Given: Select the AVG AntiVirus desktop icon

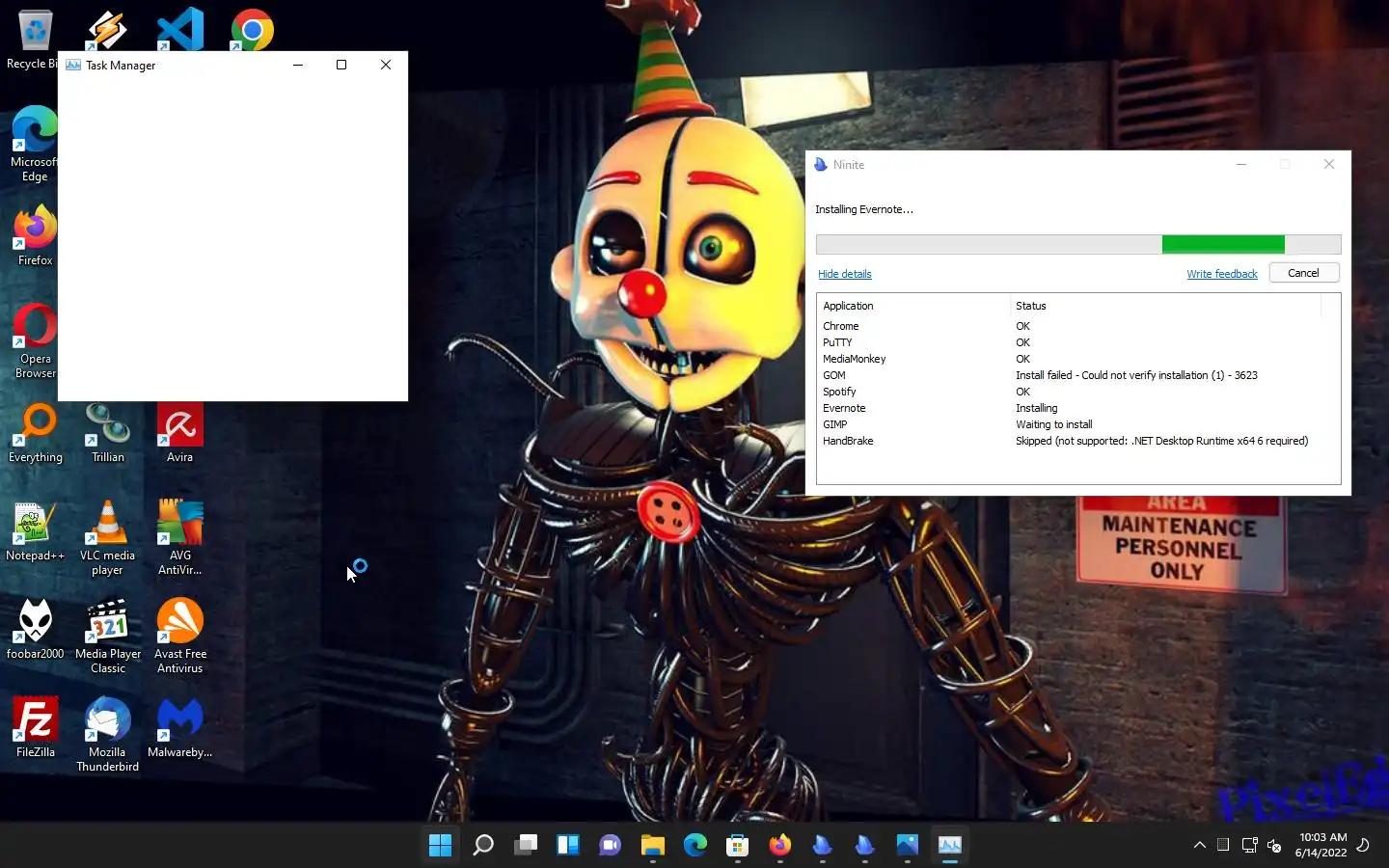Looking at the screenshot, I should tap(179, 538).
